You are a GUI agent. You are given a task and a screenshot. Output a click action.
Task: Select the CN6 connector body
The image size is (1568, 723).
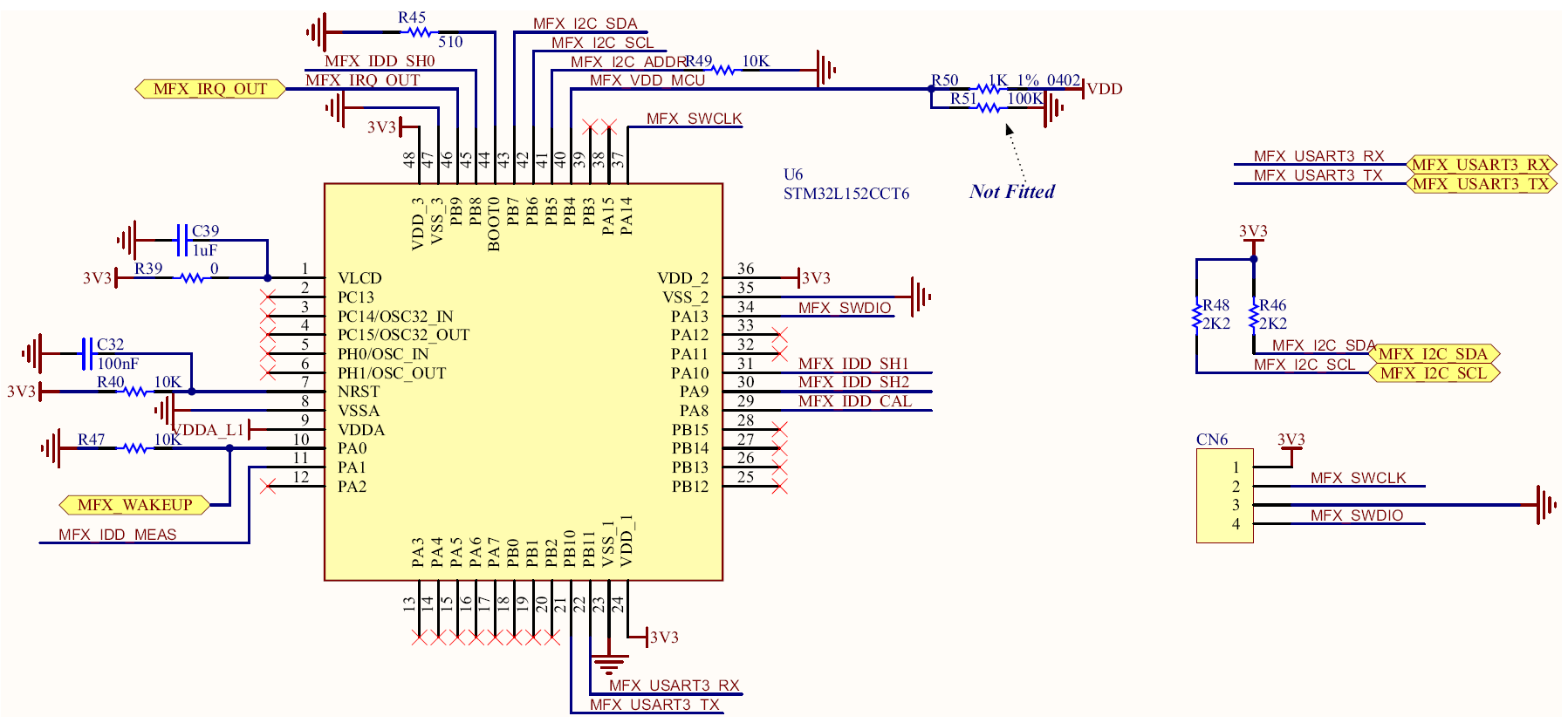point(1225,495)
